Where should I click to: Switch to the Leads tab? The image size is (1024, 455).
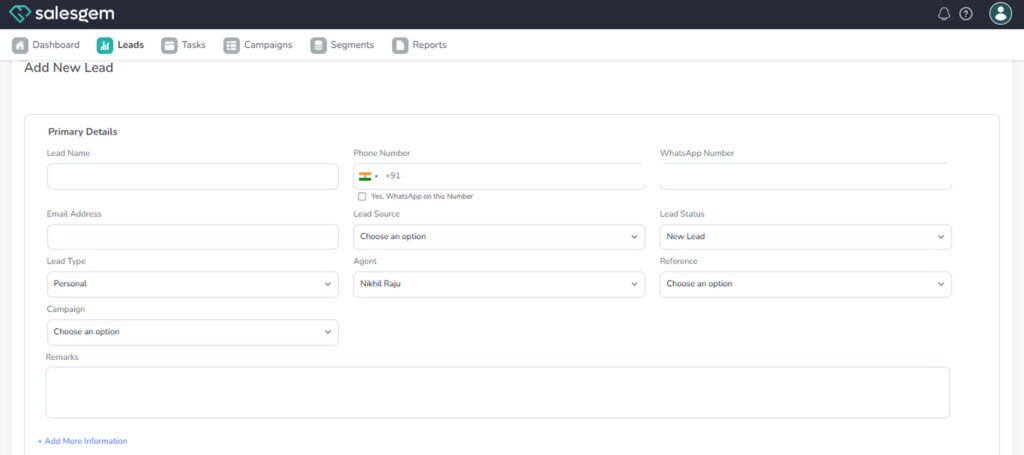pyautogui.click(x=120, y=45)
